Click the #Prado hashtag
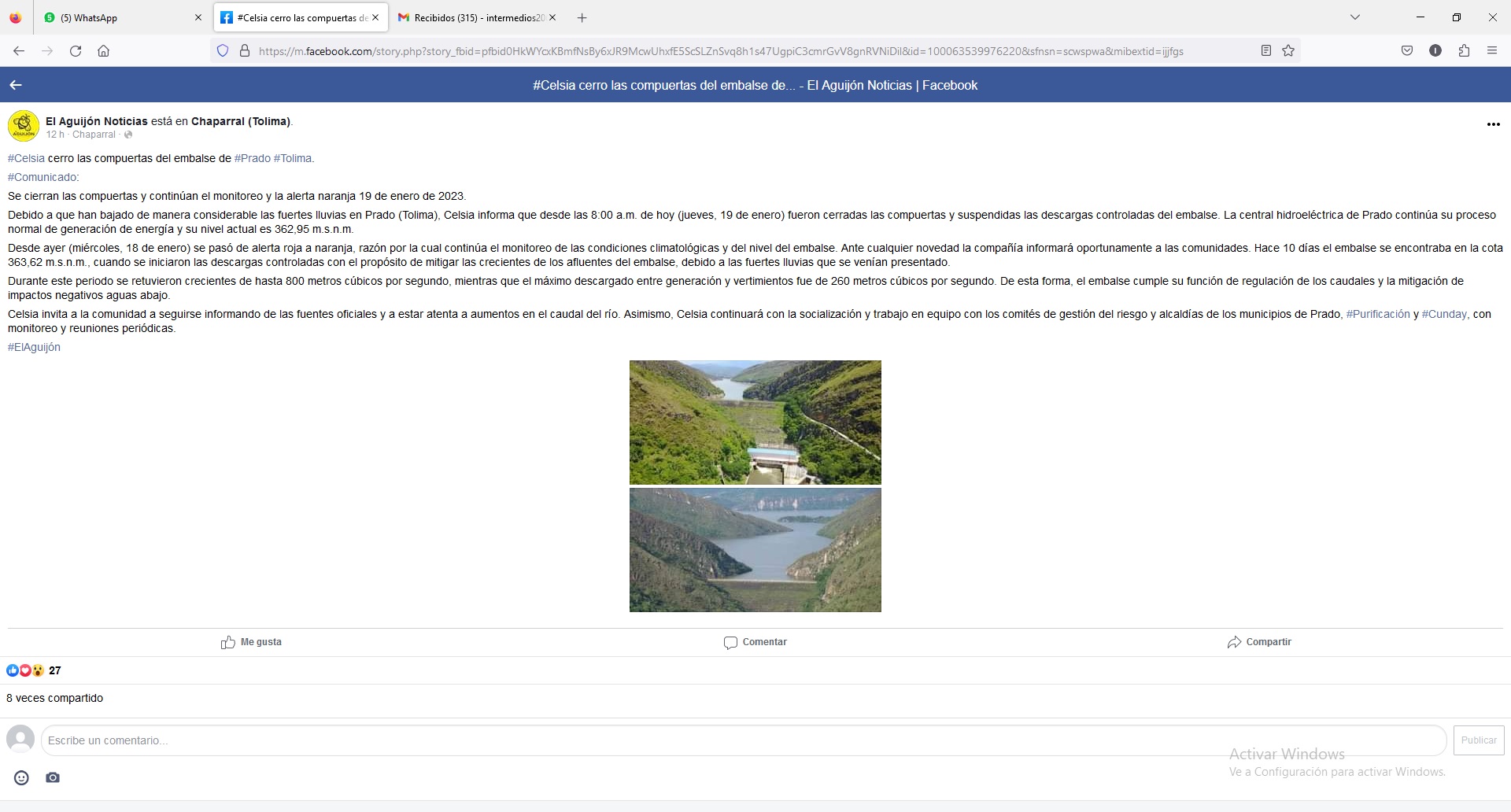 (x=253, y=158)
